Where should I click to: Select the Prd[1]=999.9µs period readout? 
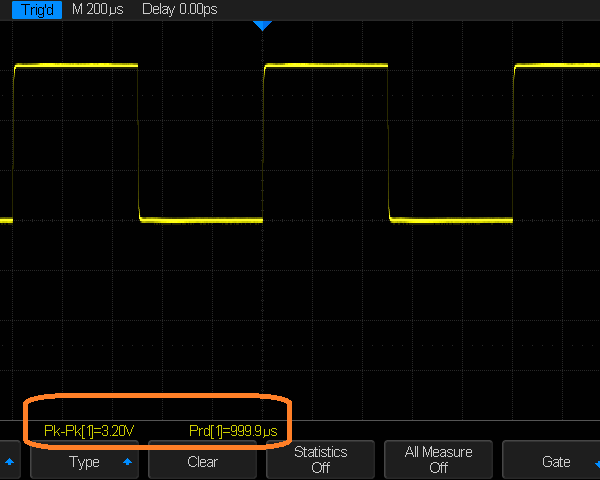(233, 431)
